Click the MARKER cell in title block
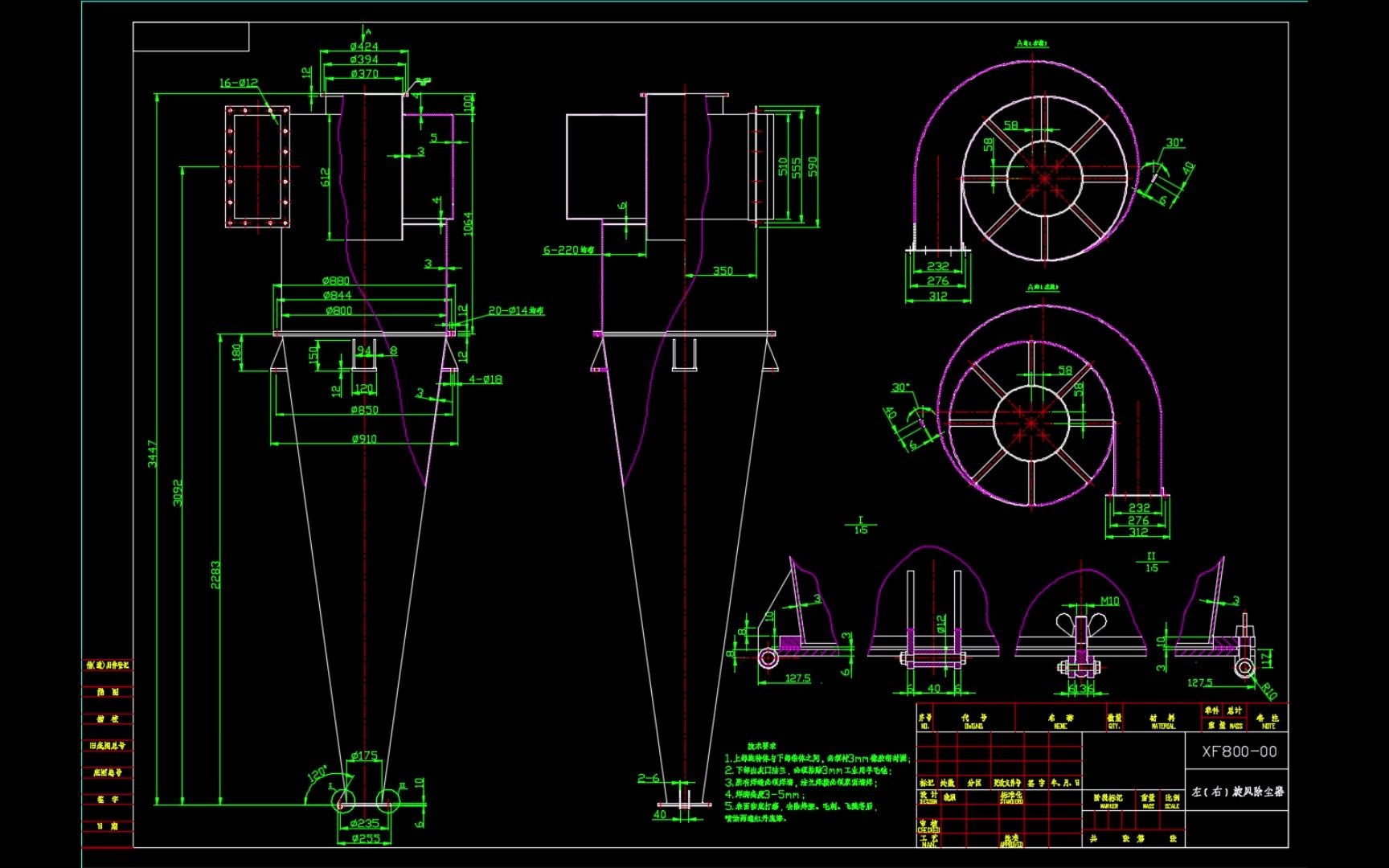 click(1108, 801)
